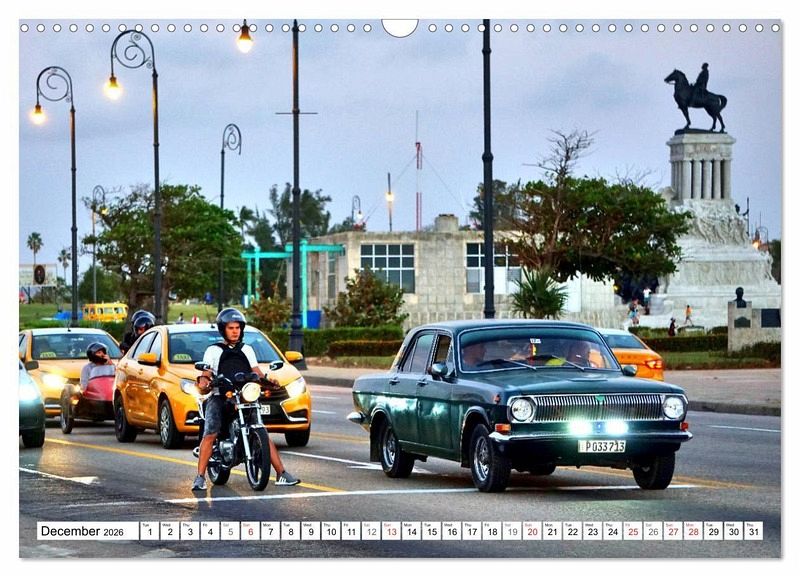Screen dimensions: 800x577
Task: Choose day 25 in the calendar strip
Action: 632,531
